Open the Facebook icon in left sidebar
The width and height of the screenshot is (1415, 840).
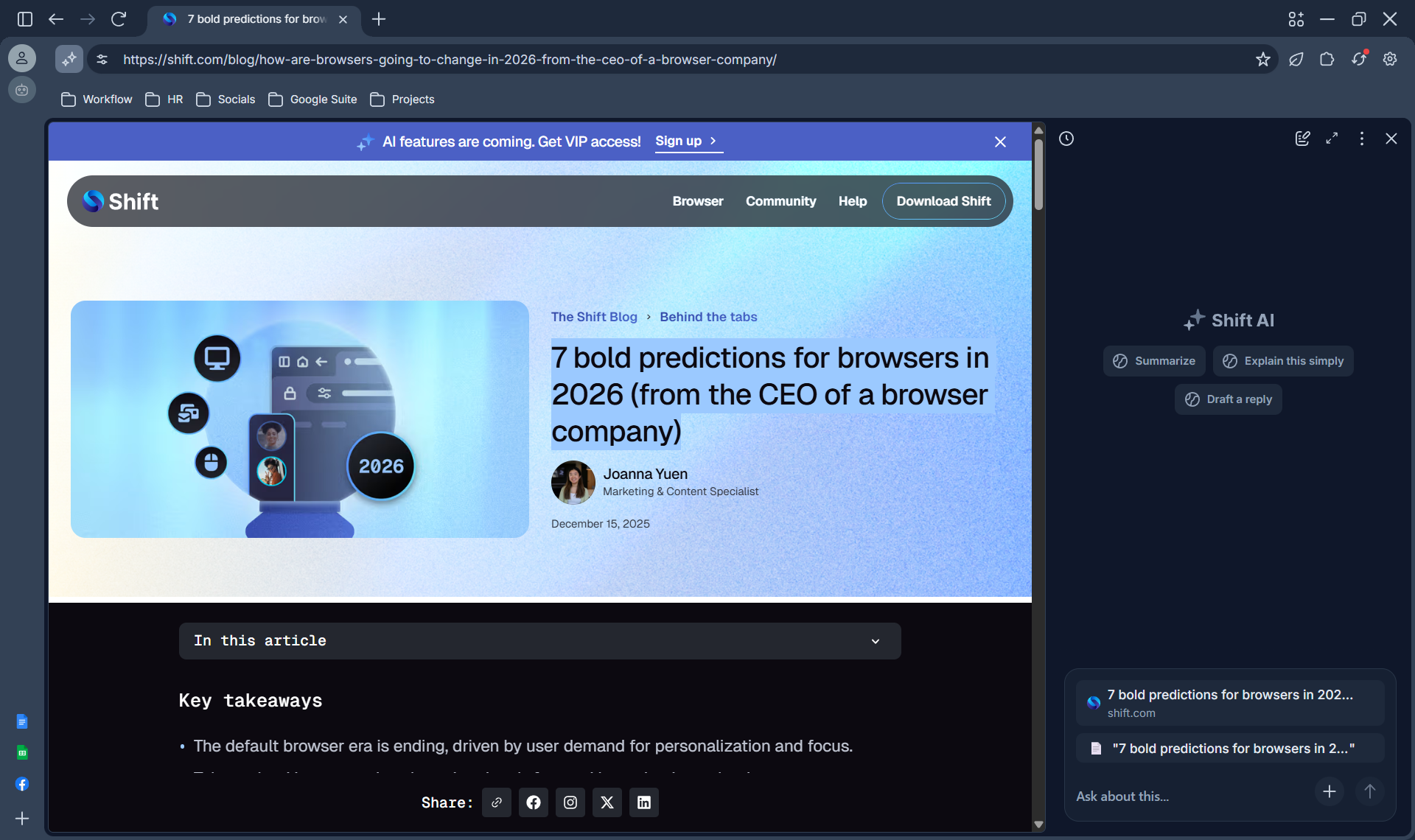click(x=22, y=785)
